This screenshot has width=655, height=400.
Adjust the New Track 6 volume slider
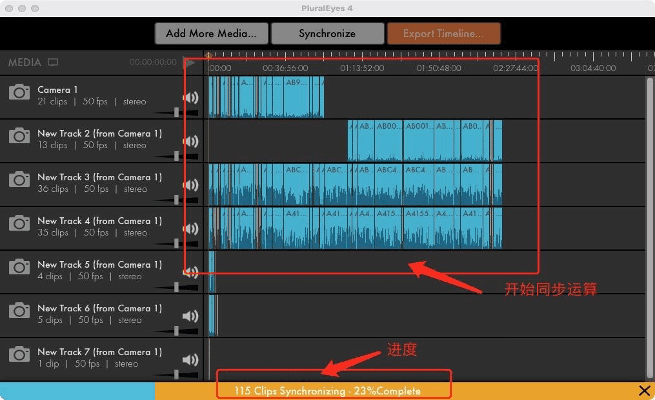point(176,331)
